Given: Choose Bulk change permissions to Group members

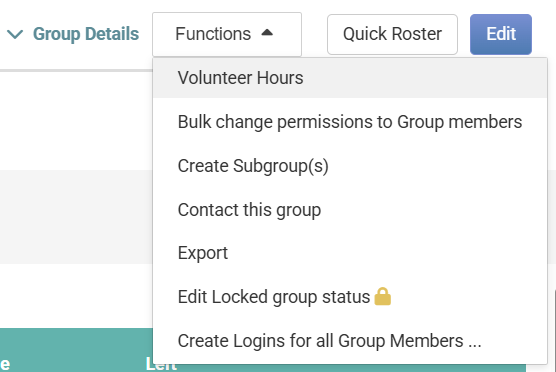Looking at the screenshot, I should [x=350, y=122].
